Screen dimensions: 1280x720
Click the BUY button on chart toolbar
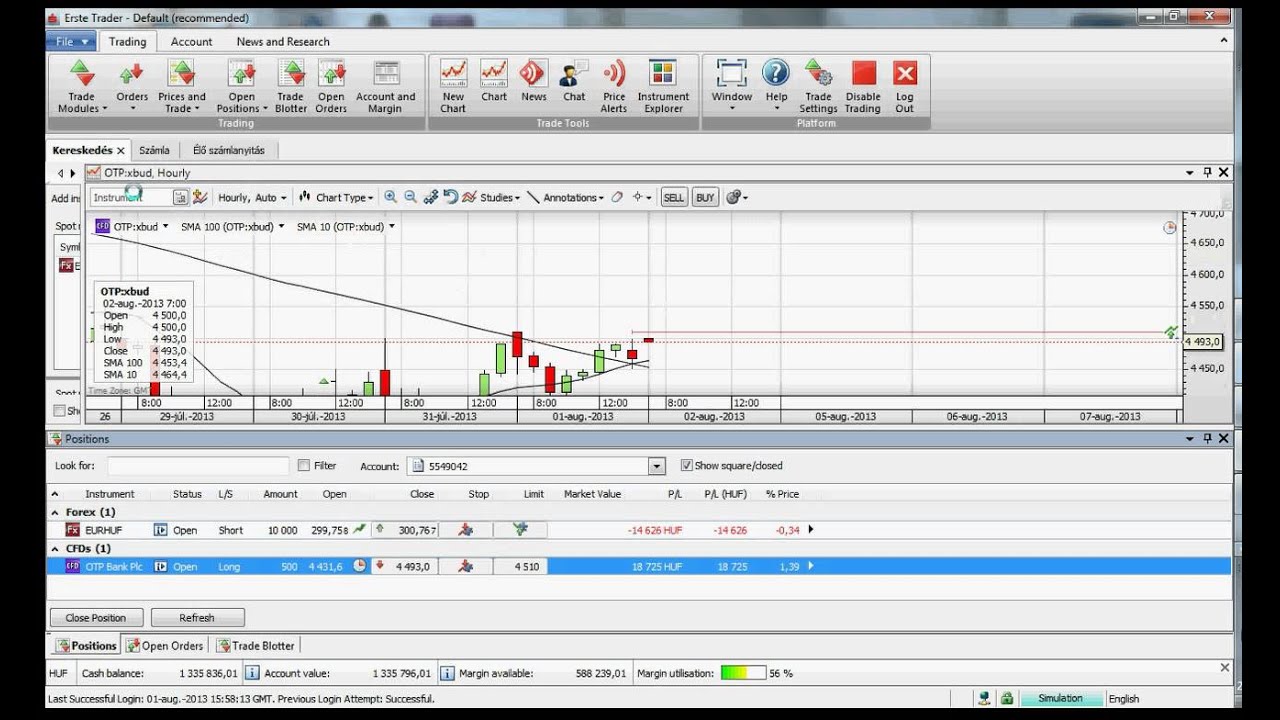(x=705, y=198)
